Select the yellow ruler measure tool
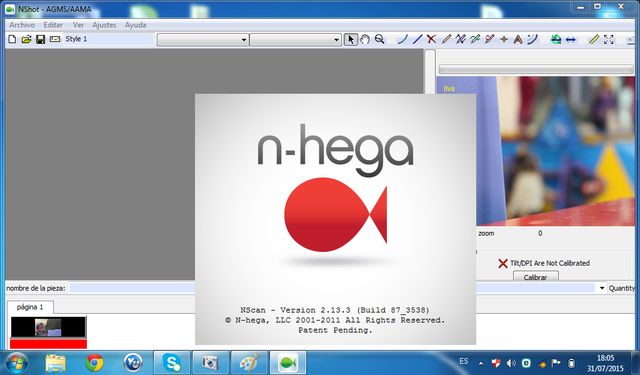 tap(594, 39)
